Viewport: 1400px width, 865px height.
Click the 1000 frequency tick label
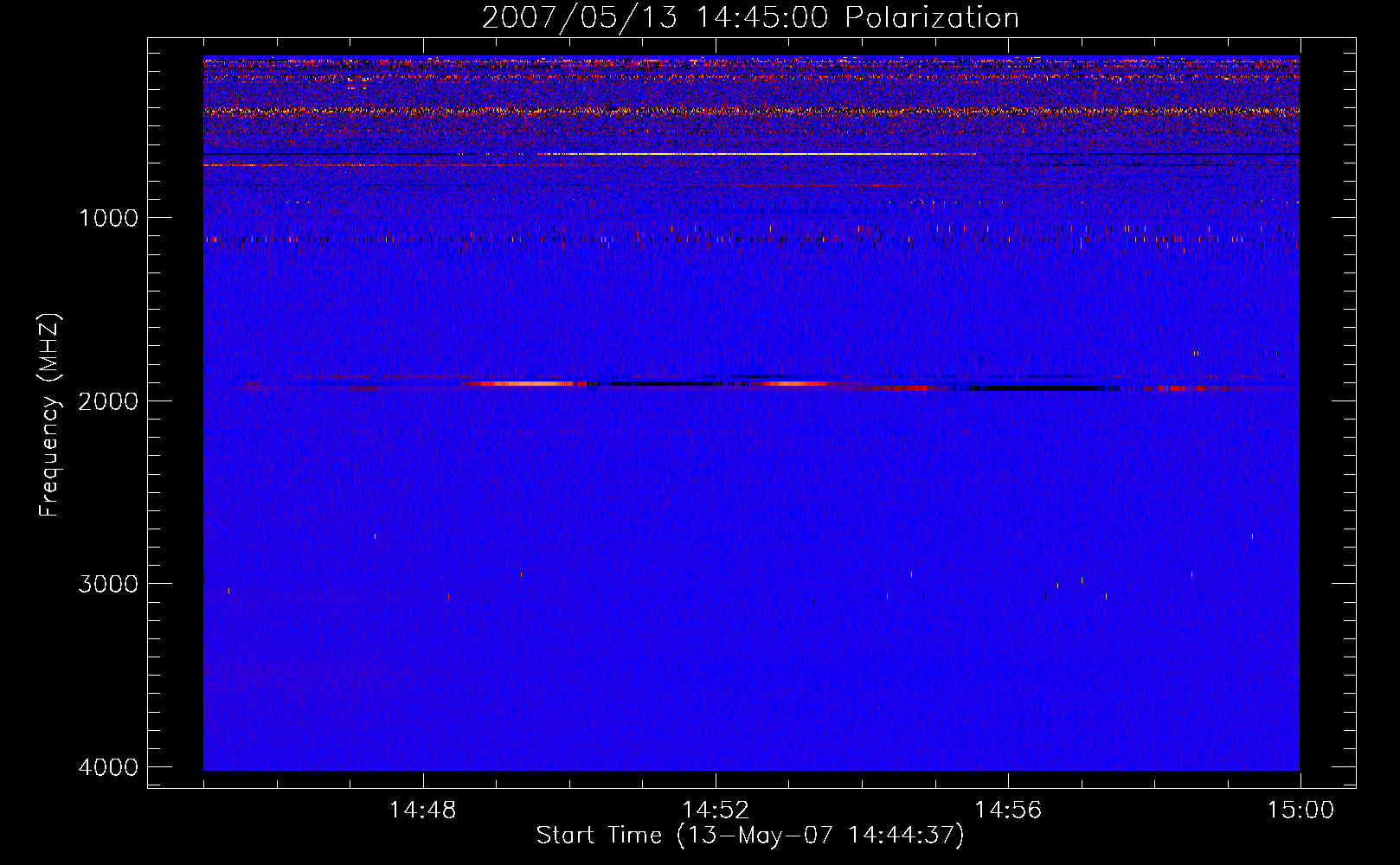(x=109, y=218)
